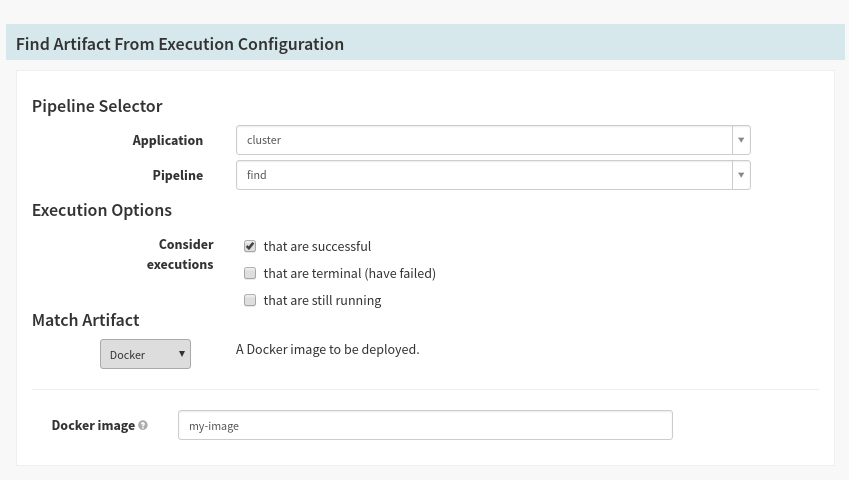Click the Docker image help icon
This screenshot has width=849, height=480.
click(x=143, y=425)
